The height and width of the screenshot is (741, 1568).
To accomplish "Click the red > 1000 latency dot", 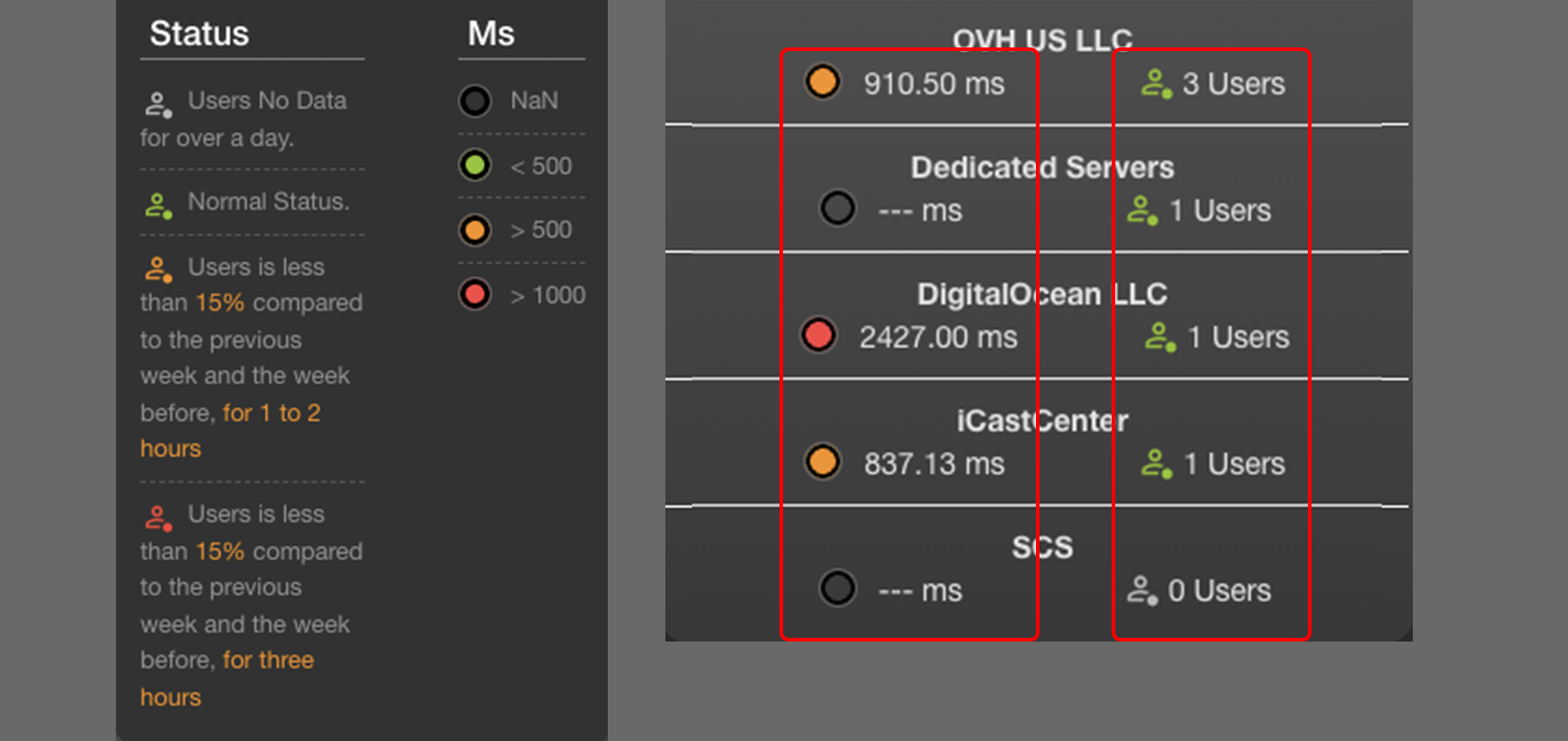I will pos(475,295).
